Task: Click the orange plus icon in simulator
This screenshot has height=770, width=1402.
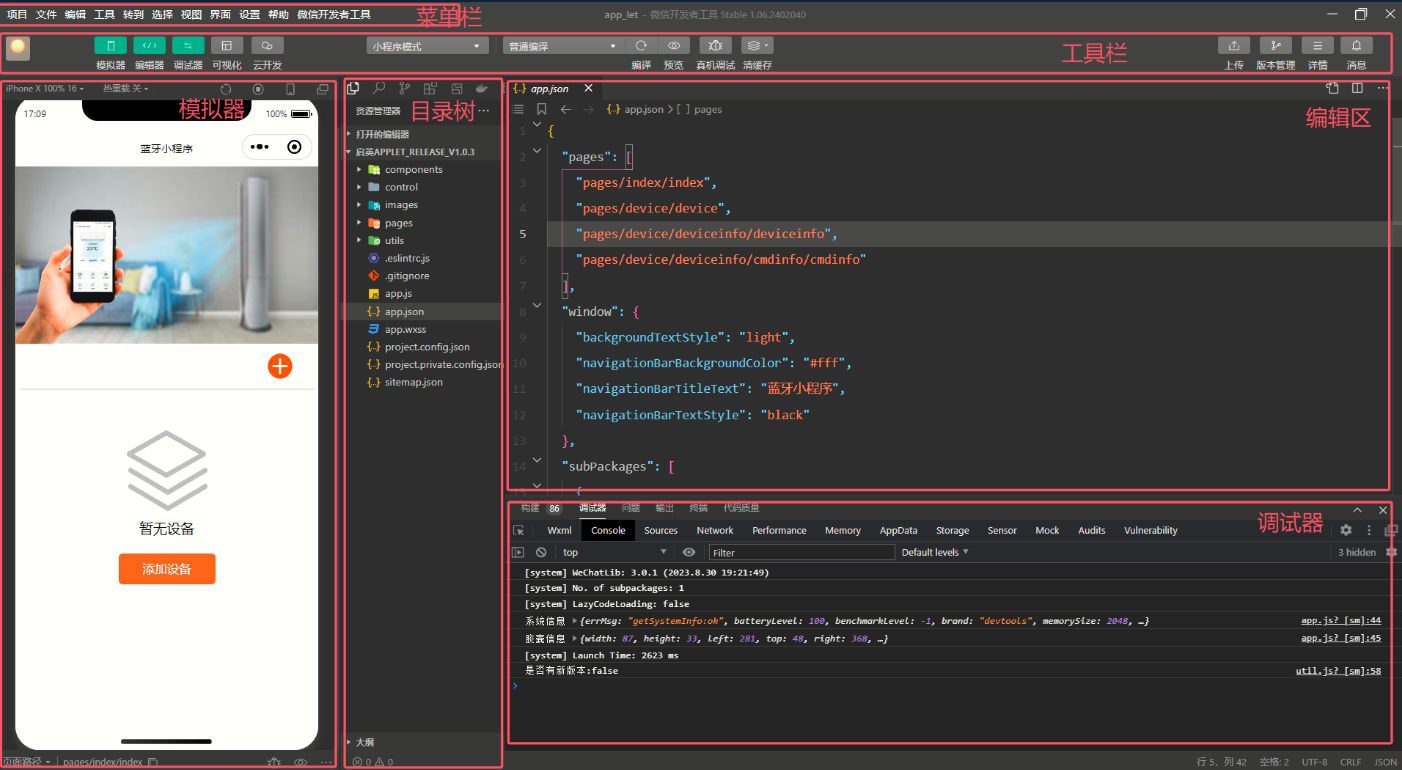Action: click(280, 366)
